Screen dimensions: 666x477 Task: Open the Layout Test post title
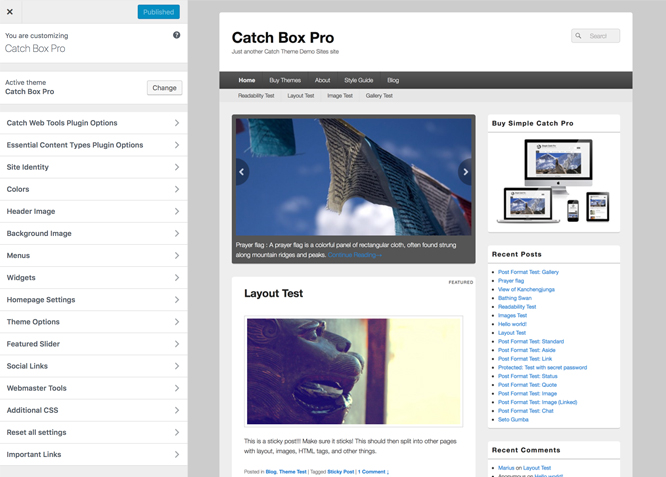click(x=273, y=293)
